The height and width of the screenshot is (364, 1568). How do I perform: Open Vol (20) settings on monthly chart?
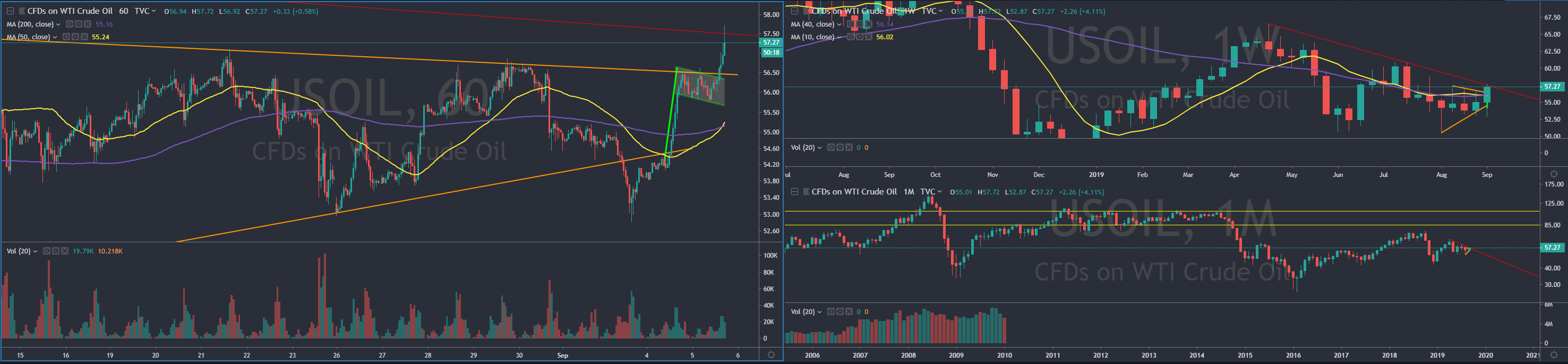[x=841, y=311]
